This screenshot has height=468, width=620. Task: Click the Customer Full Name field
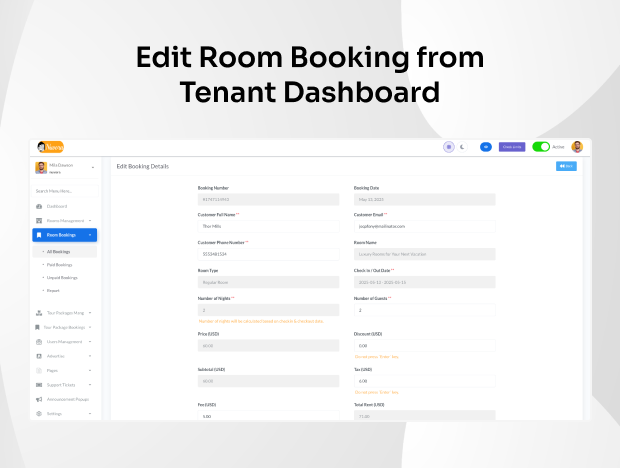pyautogui.click(x=268, y=226)
